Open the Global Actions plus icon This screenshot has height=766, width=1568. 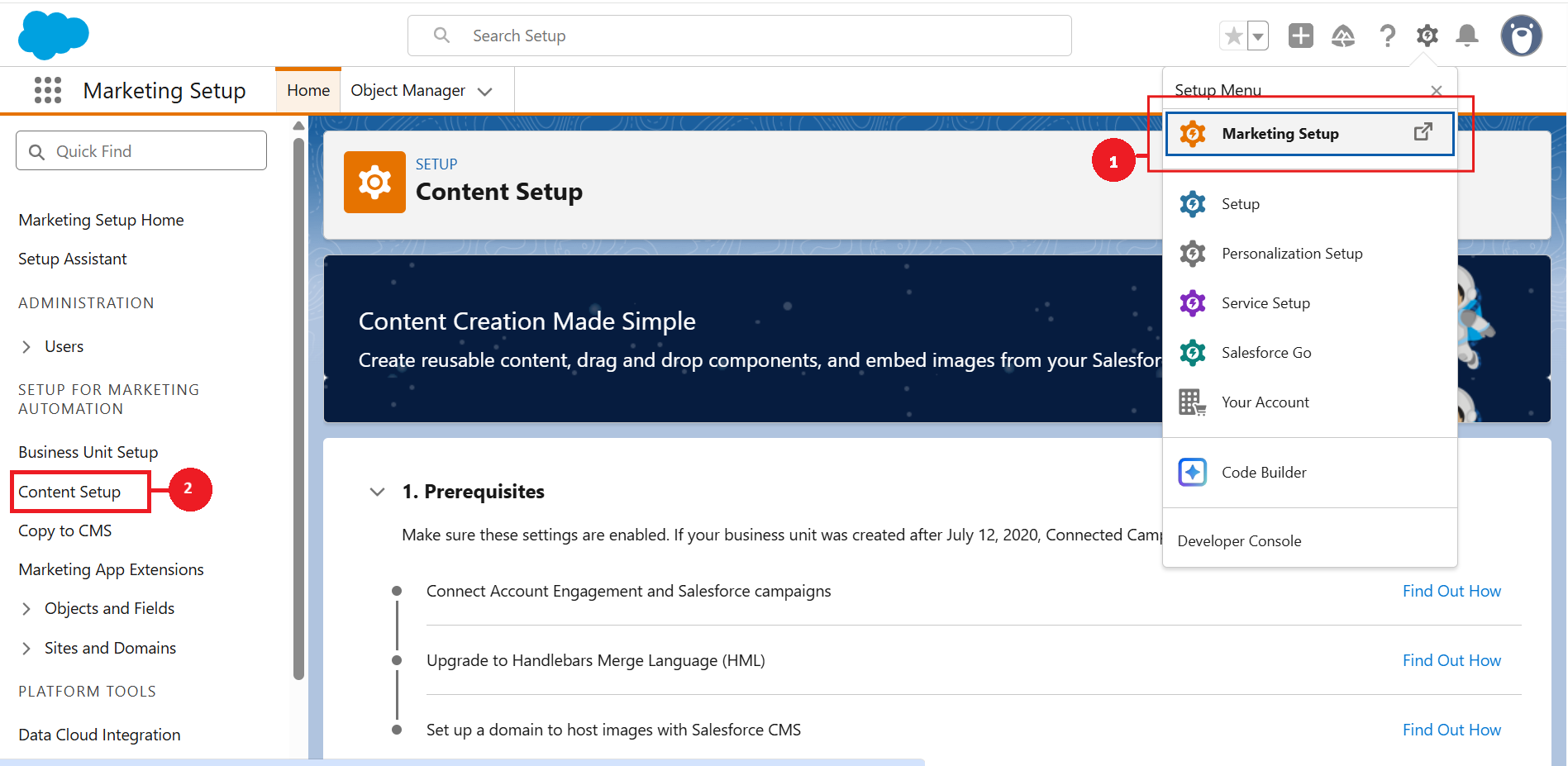click(1300, 36)
